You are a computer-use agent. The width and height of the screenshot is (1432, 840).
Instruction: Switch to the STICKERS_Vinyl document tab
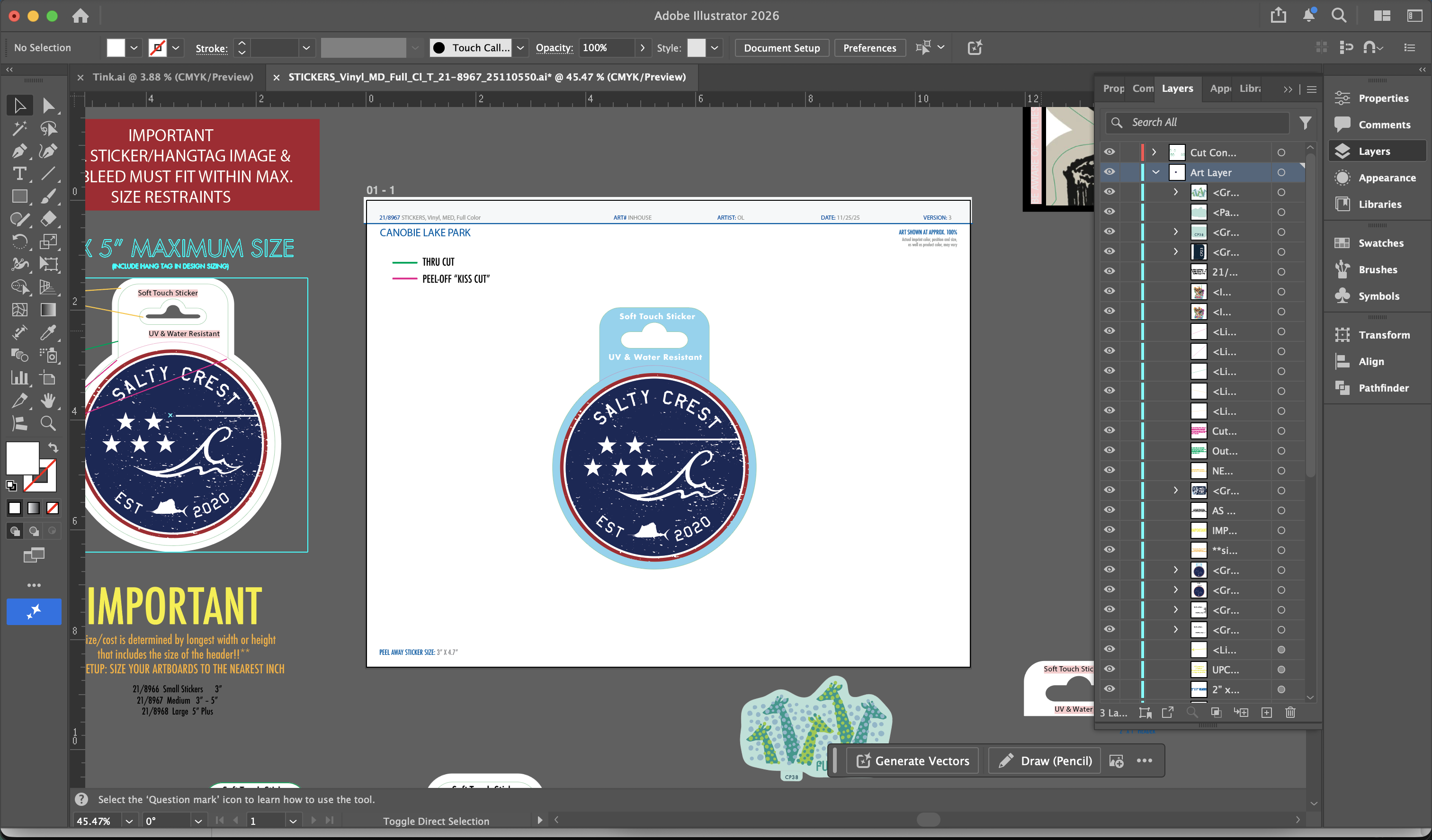[x=487, y=77]
